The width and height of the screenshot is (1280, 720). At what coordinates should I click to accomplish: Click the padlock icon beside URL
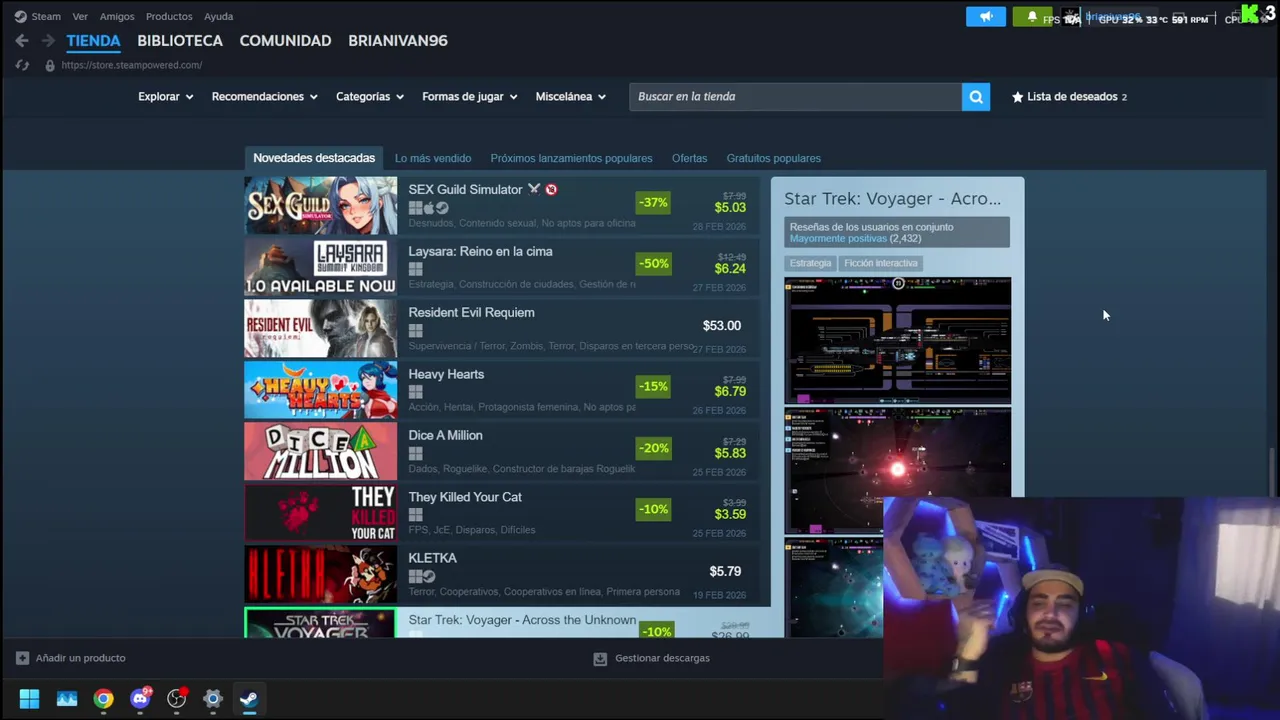click(x=49, y=65)
